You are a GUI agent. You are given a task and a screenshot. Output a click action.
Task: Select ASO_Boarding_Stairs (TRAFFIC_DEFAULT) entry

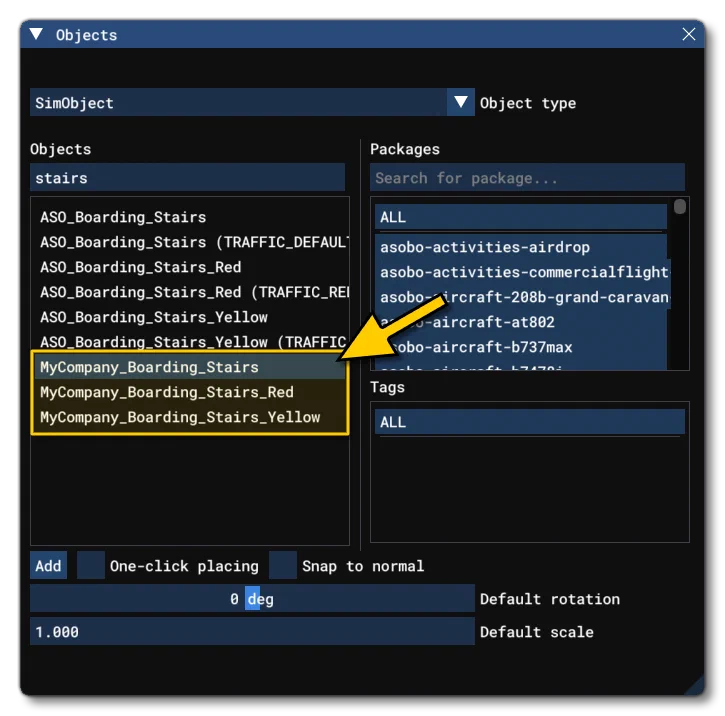[190, 242]
